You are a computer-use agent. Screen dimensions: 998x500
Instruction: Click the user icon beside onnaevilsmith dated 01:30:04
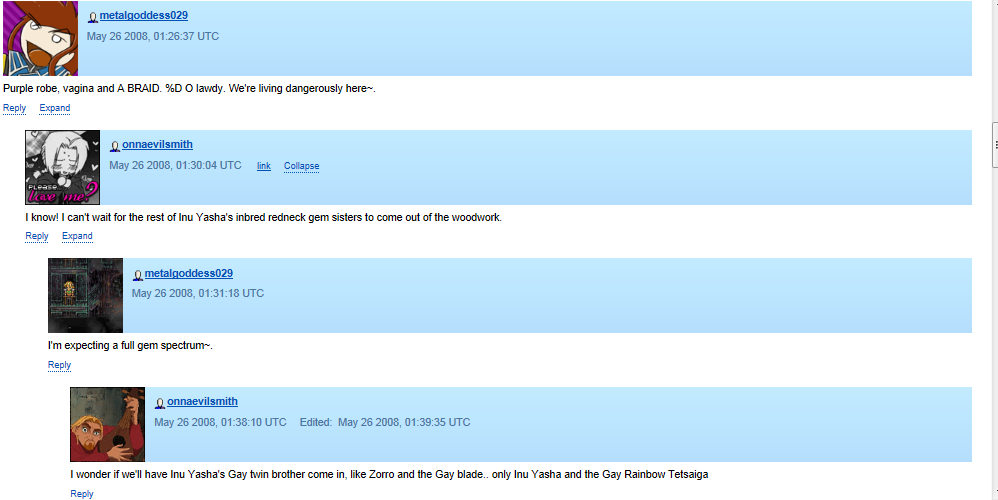click(115, 146)
